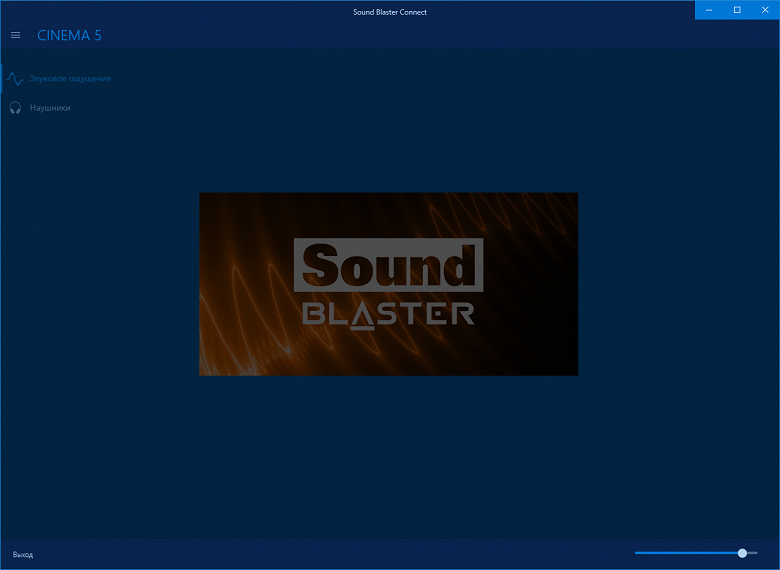Click the volume slider handle

click(x=742, y=553)
